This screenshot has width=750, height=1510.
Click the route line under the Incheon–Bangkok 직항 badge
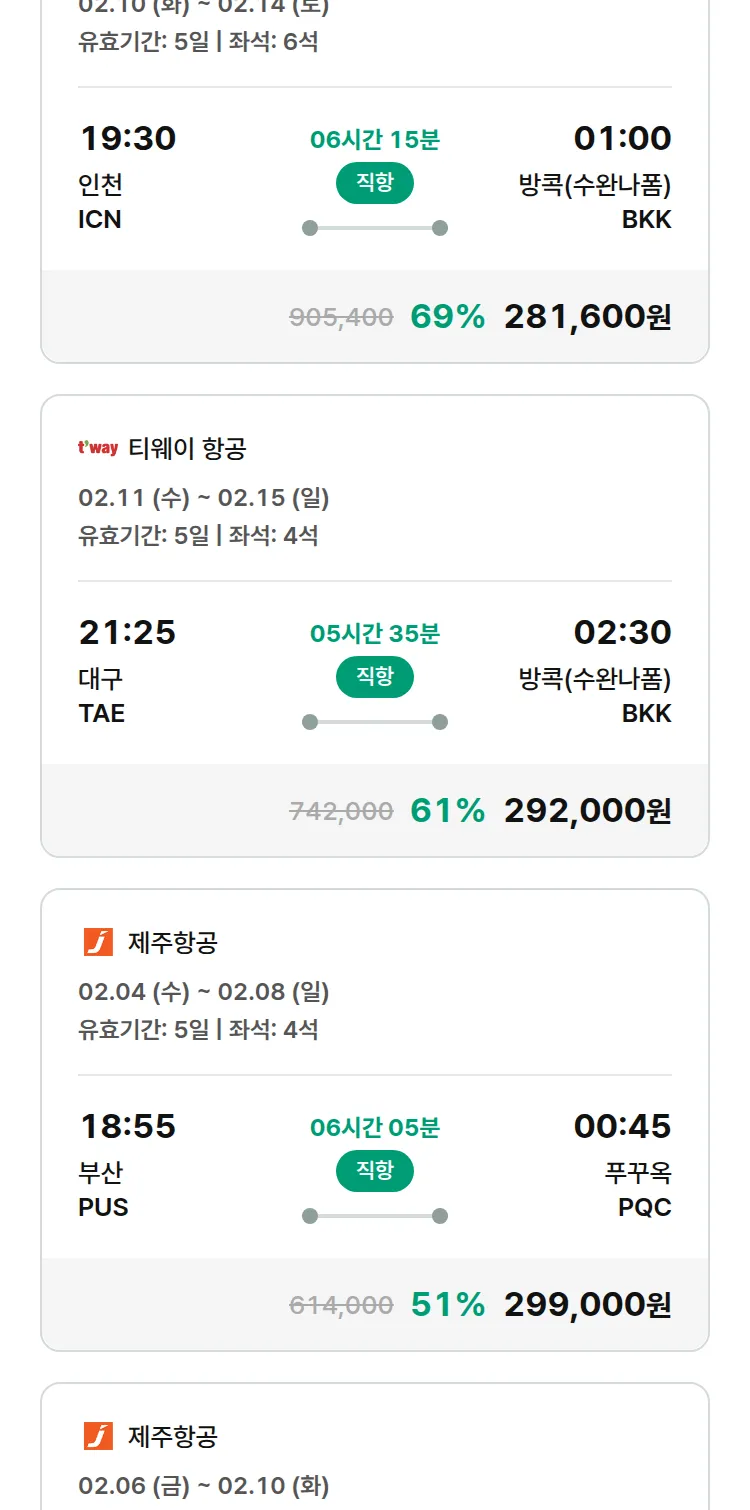(x=374, y=228)
